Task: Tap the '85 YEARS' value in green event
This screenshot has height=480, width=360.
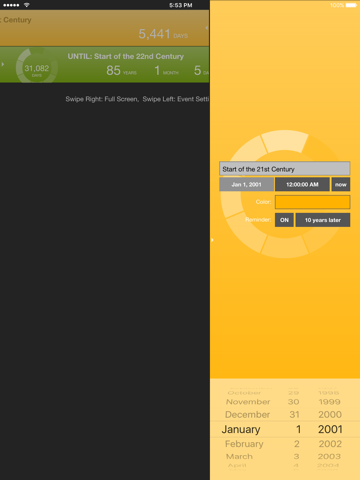Action: pyautogui.click(x=121, y=70)
